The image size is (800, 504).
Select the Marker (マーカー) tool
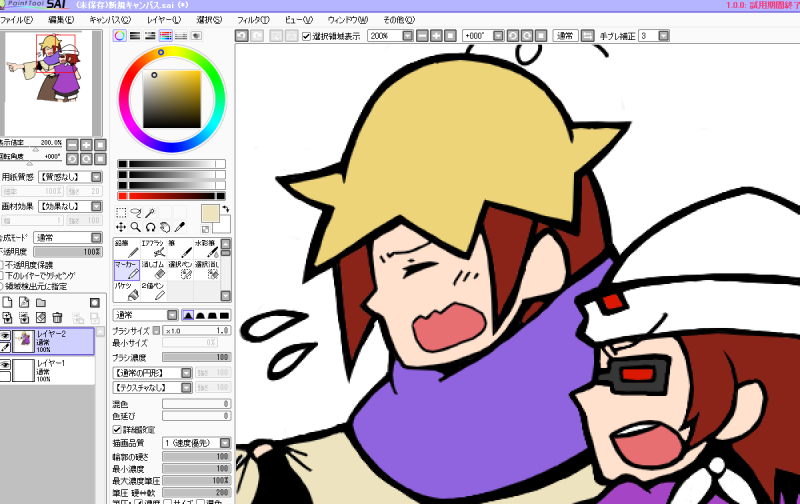(127, 270)
